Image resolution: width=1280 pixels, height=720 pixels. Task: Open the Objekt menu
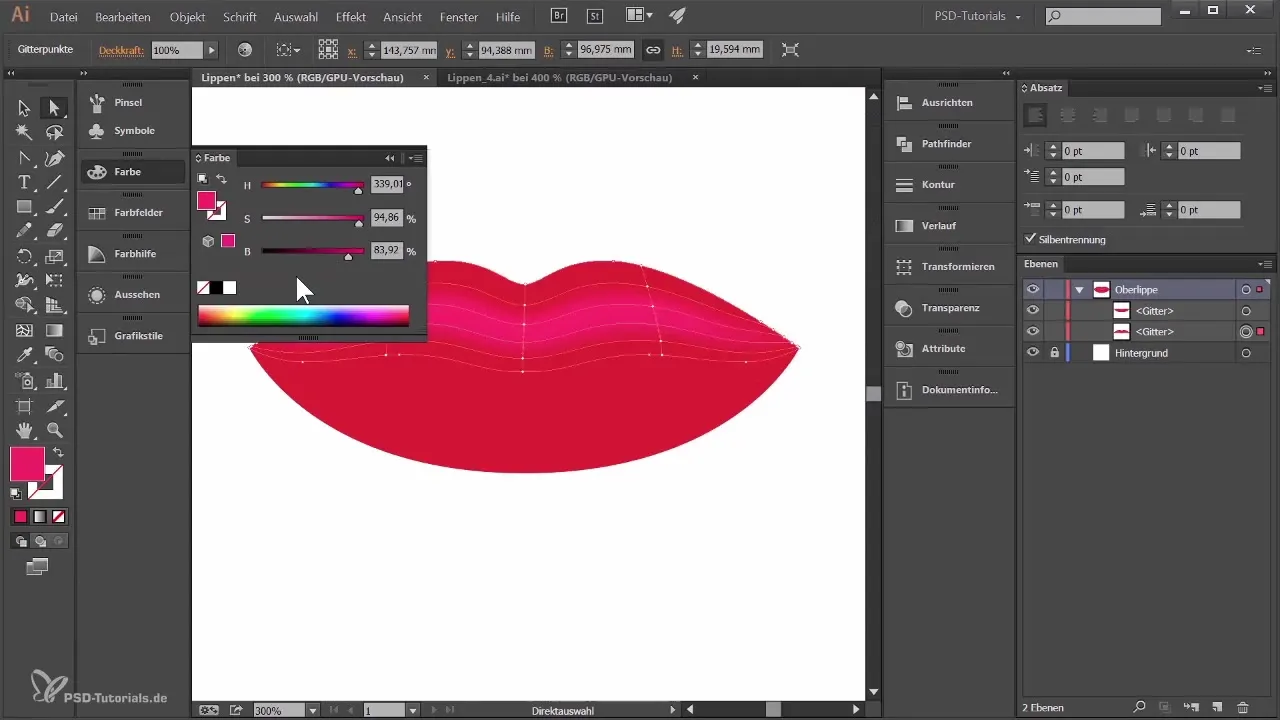tap(188, 17)
